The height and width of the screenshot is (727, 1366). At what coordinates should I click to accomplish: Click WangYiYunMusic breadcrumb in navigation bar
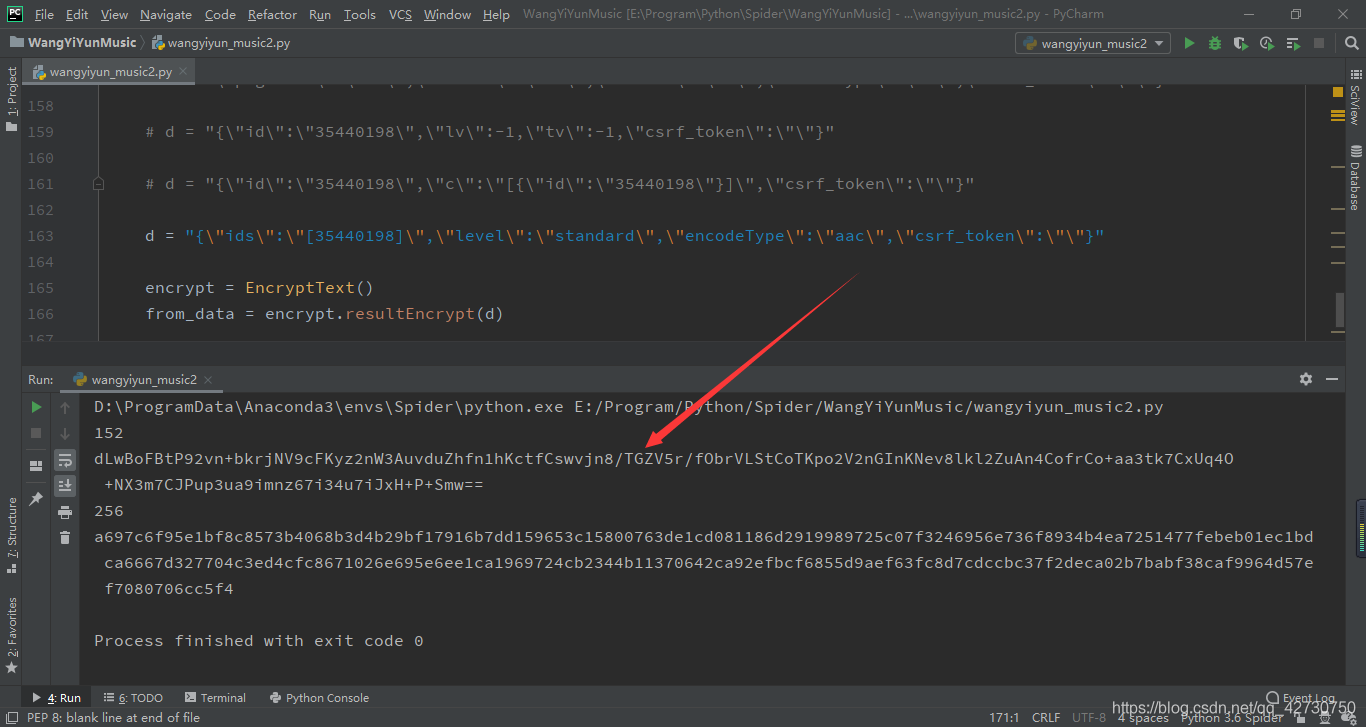(x=73, y=43)
